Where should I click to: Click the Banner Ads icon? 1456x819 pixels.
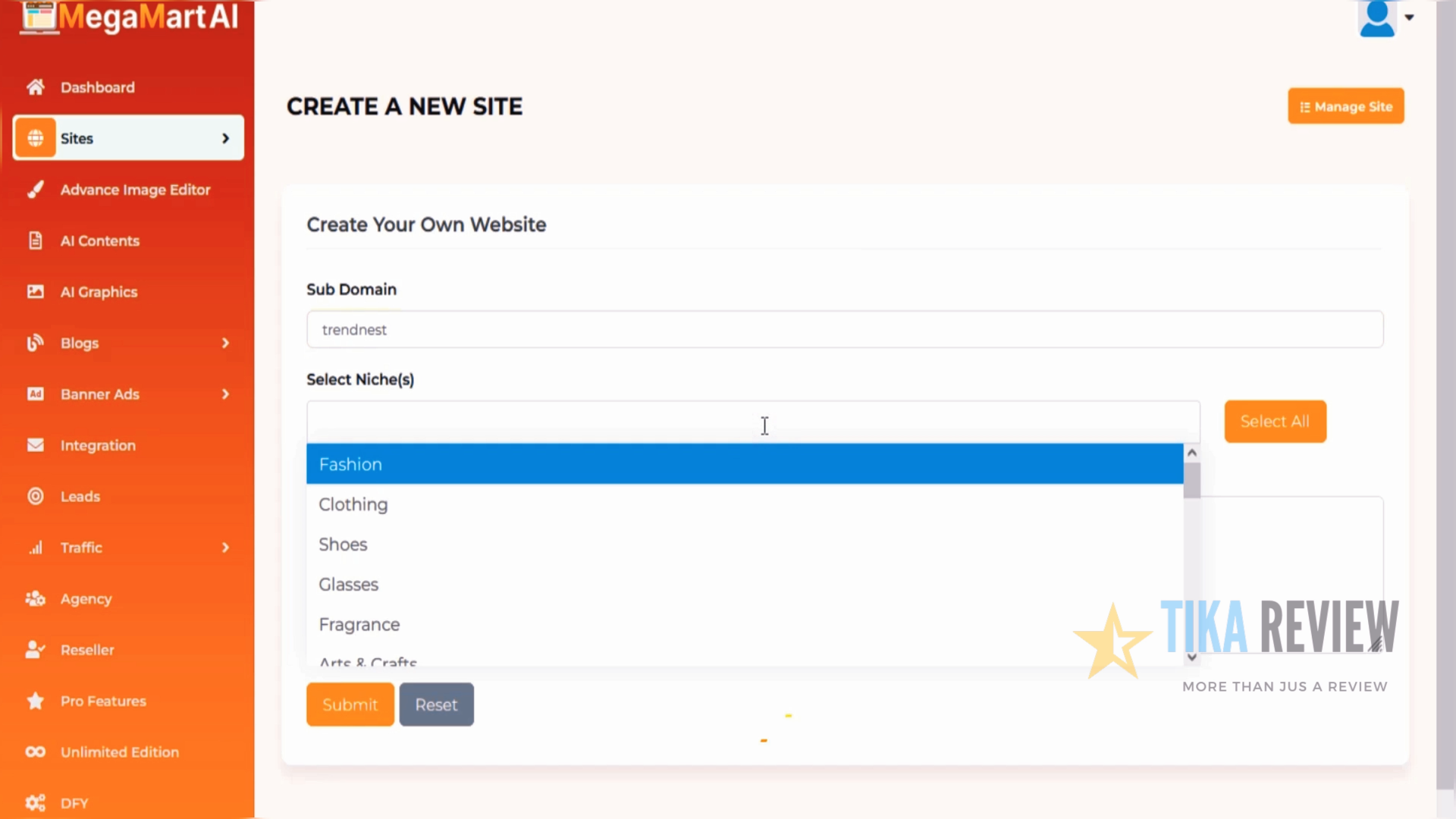click(x=35, y=394)
